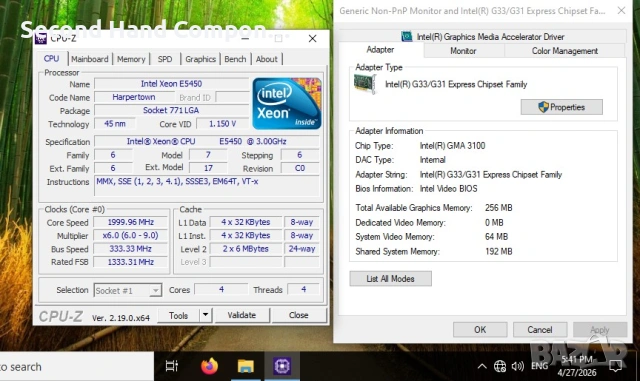
Task: Open the Graphics tab in CPU-Z
Action: point(200,59)
